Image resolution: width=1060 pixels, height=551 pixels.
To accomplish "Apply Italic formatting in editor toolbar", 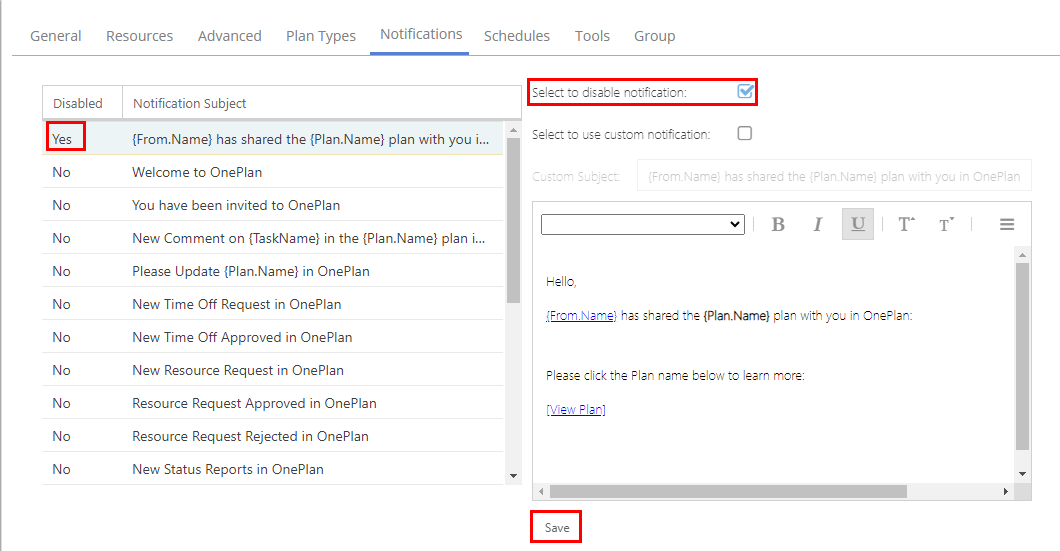I will (x=817, y=224).
